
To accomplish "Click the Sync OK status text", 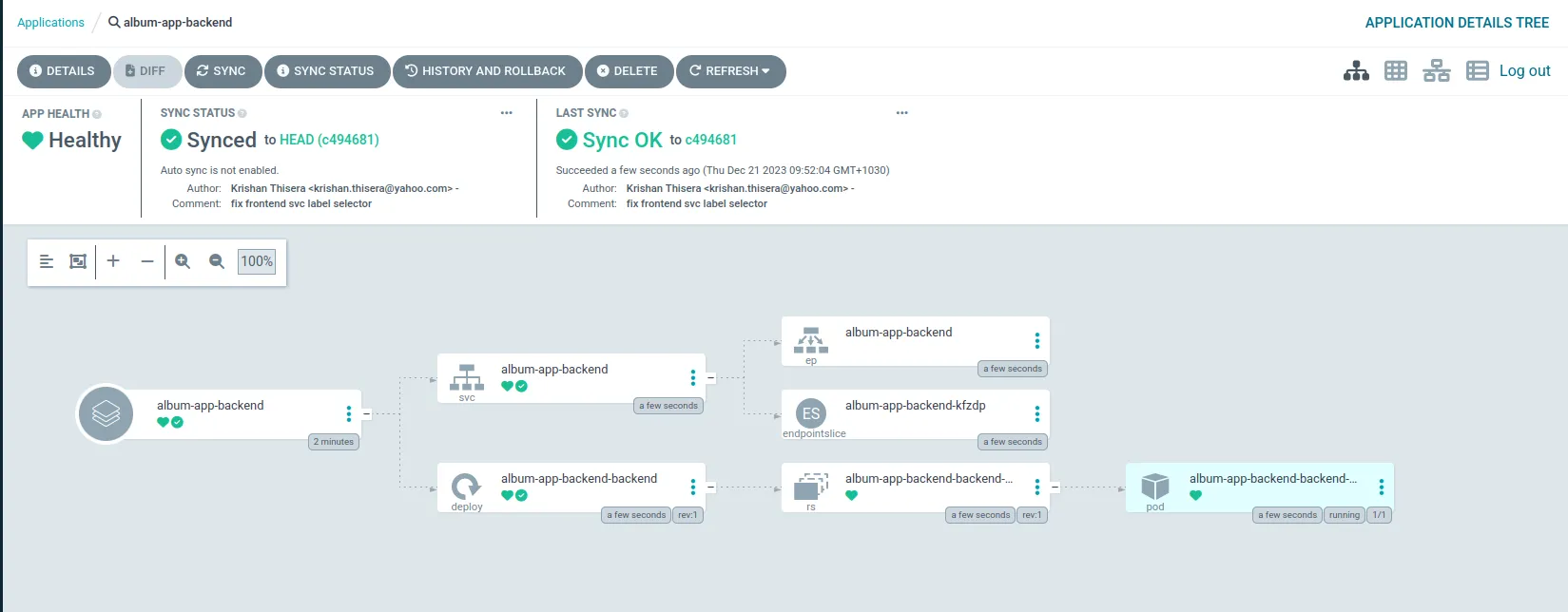I will [622, 140].
